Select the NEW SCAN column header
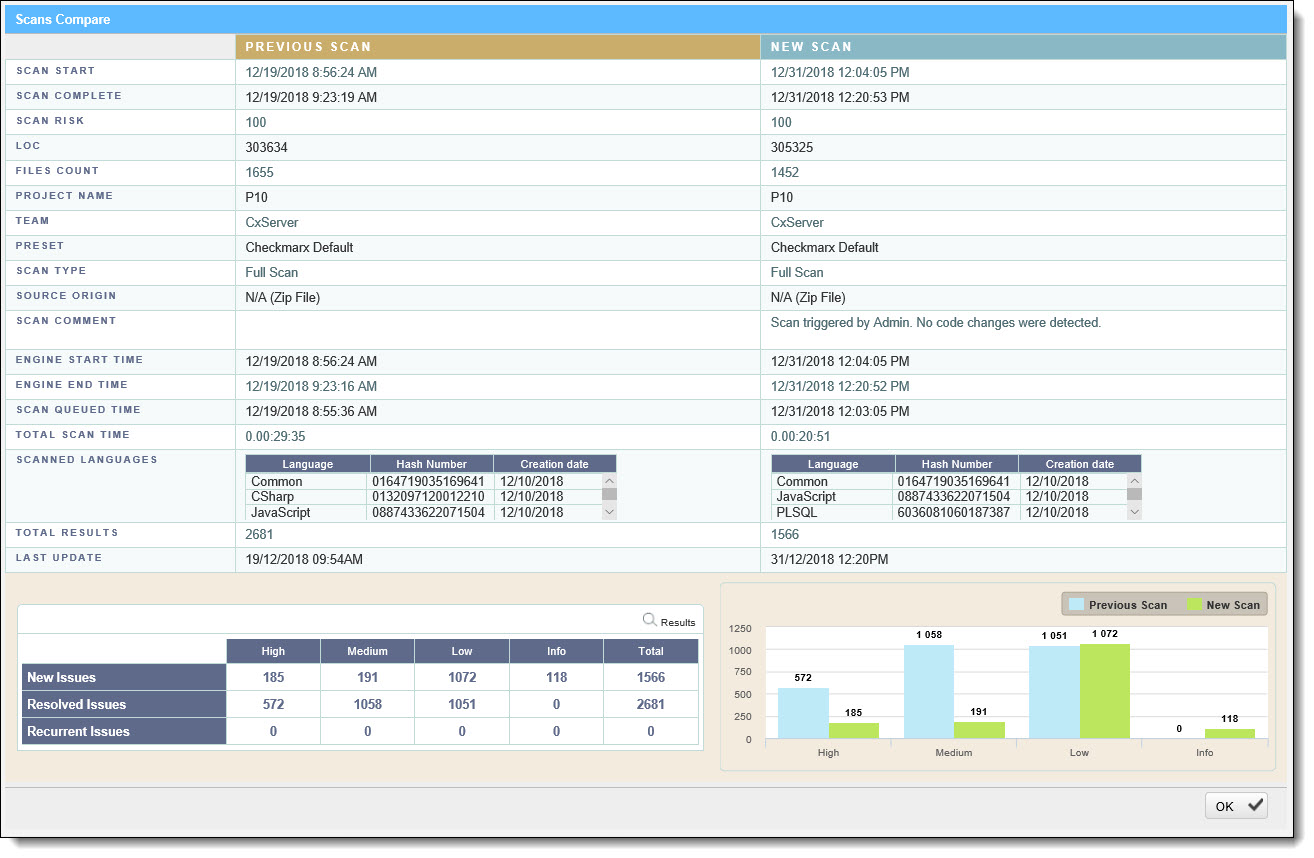 tap(1023, 47)
